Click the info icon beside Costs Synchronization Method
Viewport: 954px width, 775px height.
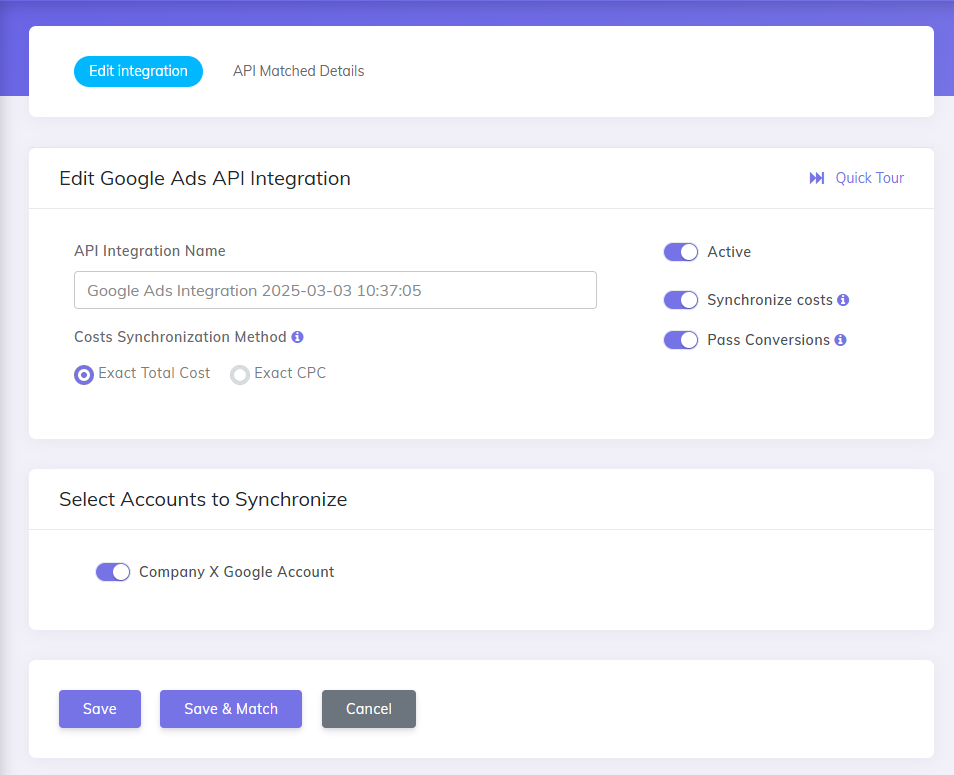296,338
